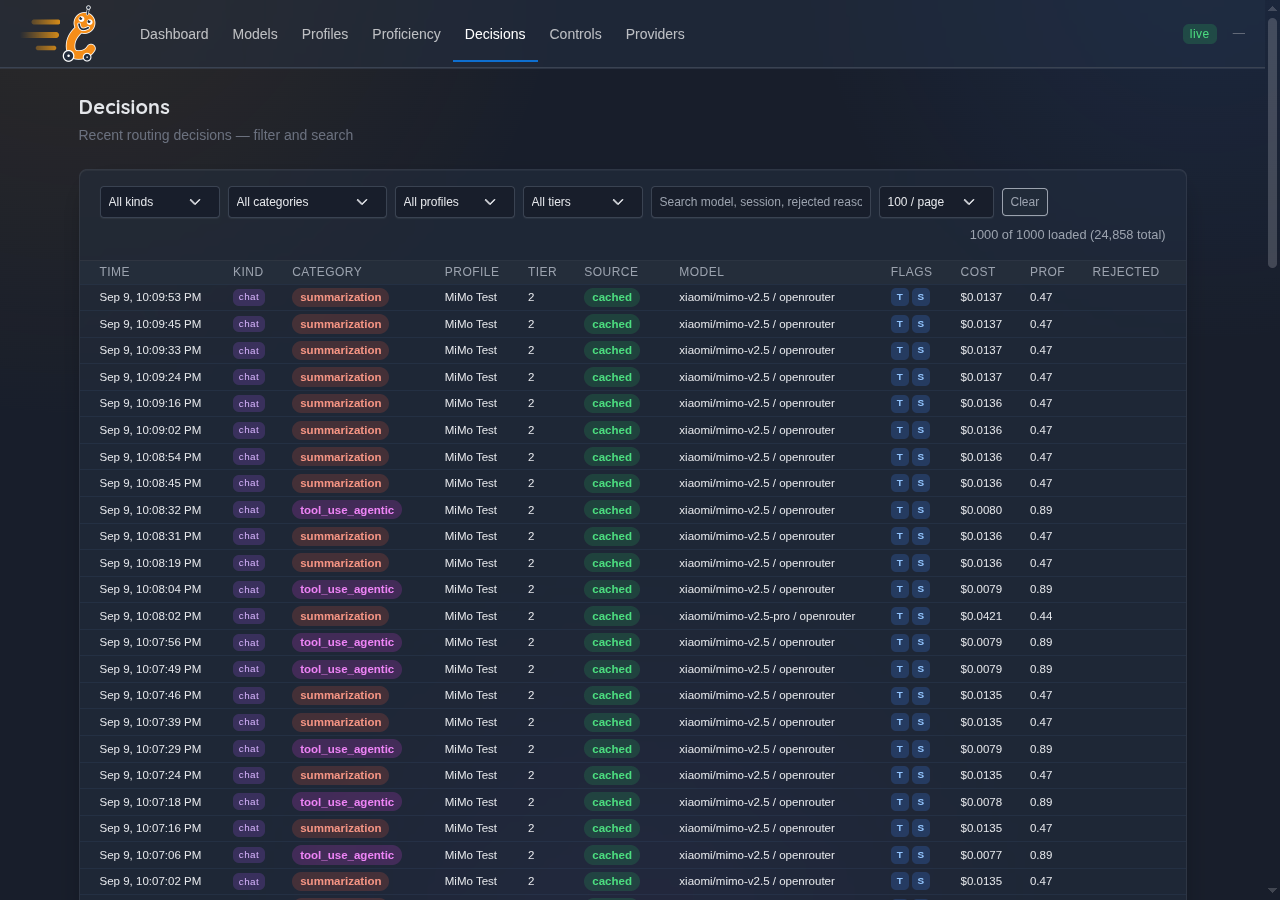Viewport: 1280px width, 900px height.
Task: Sort by the TIME column header
Action: click(115, 272)
